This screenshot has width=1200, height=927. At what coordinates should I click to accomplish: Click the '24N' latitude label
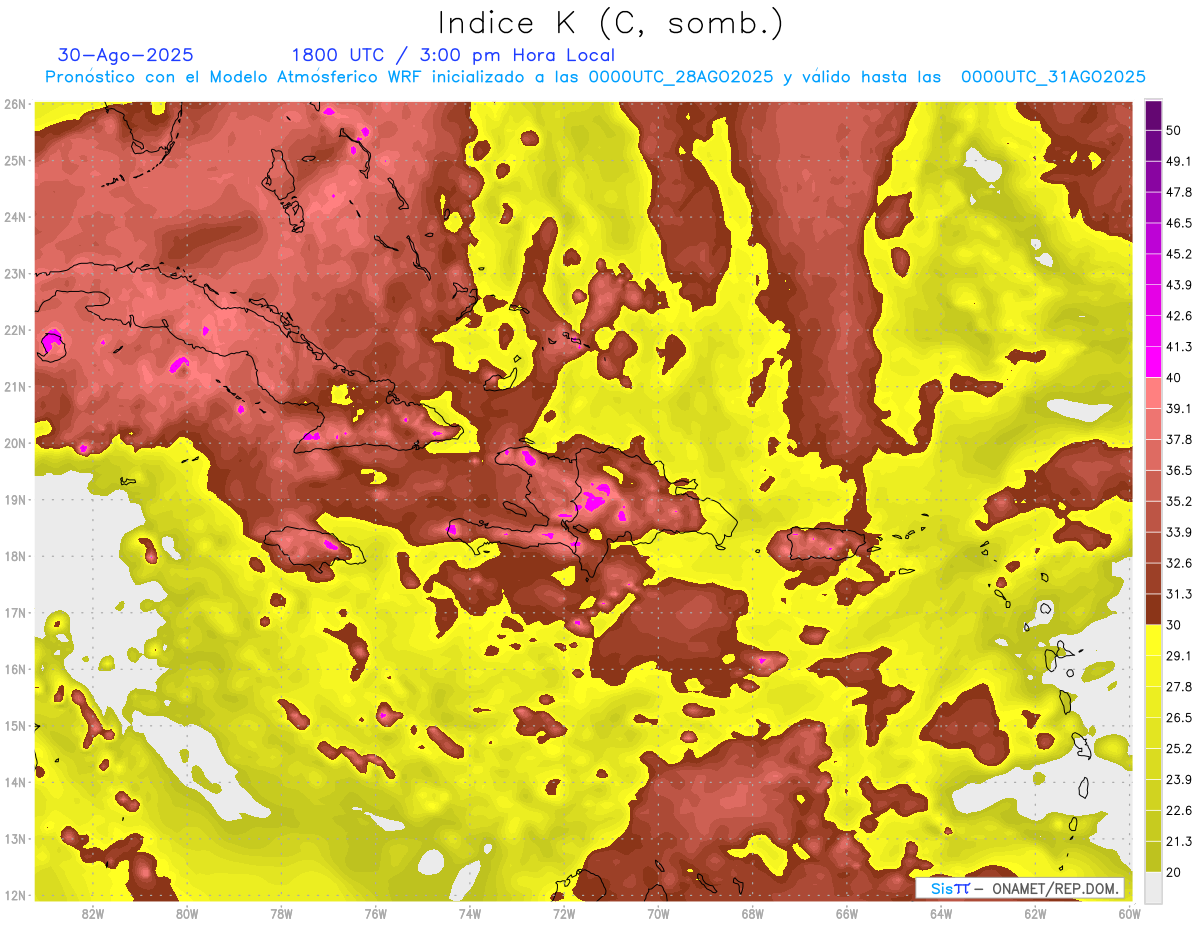(x=14, y=217)
